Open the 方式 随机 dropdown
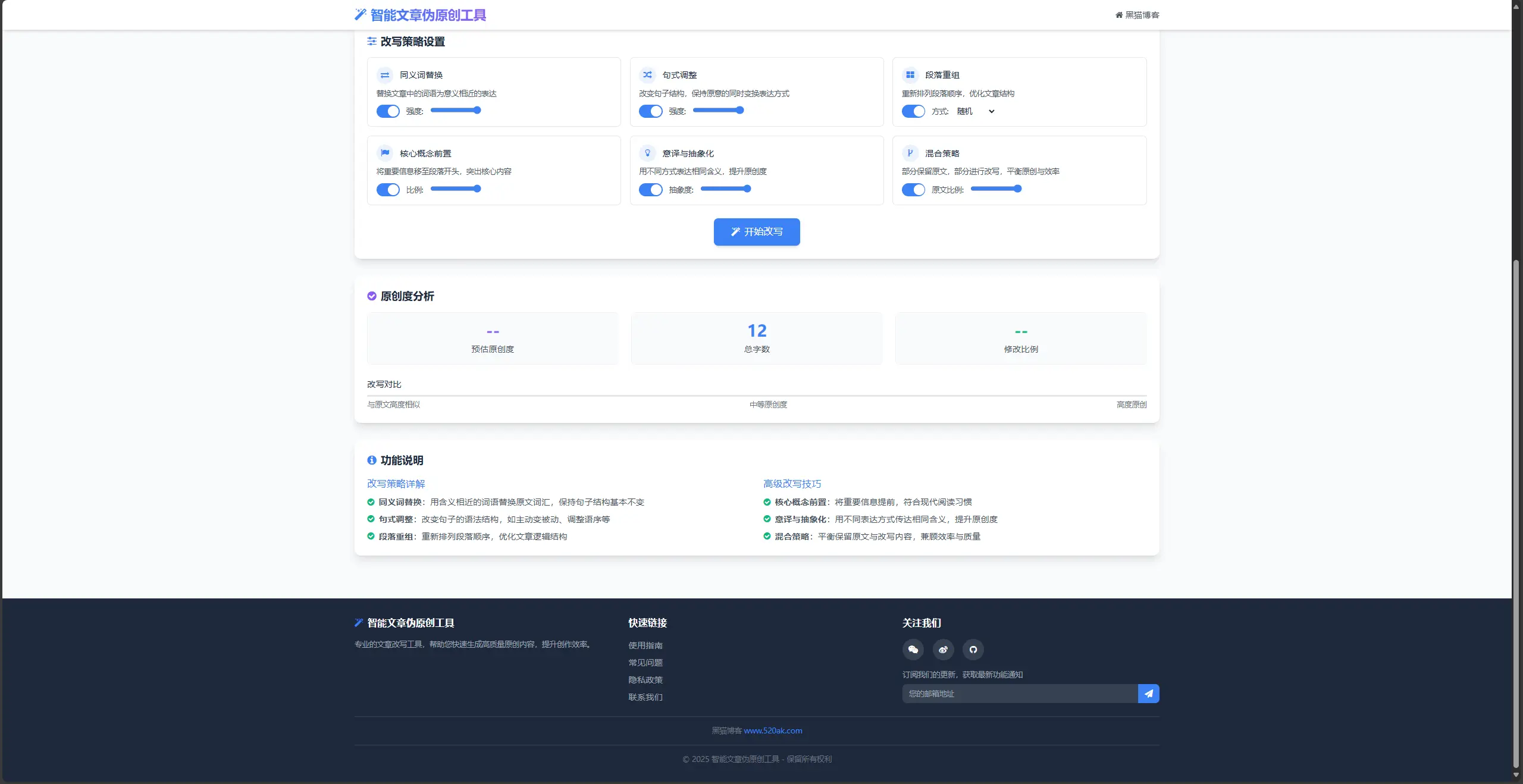The width and height of the screenshot is (1523, 784). pyautogui.click(x=975, y=111)
